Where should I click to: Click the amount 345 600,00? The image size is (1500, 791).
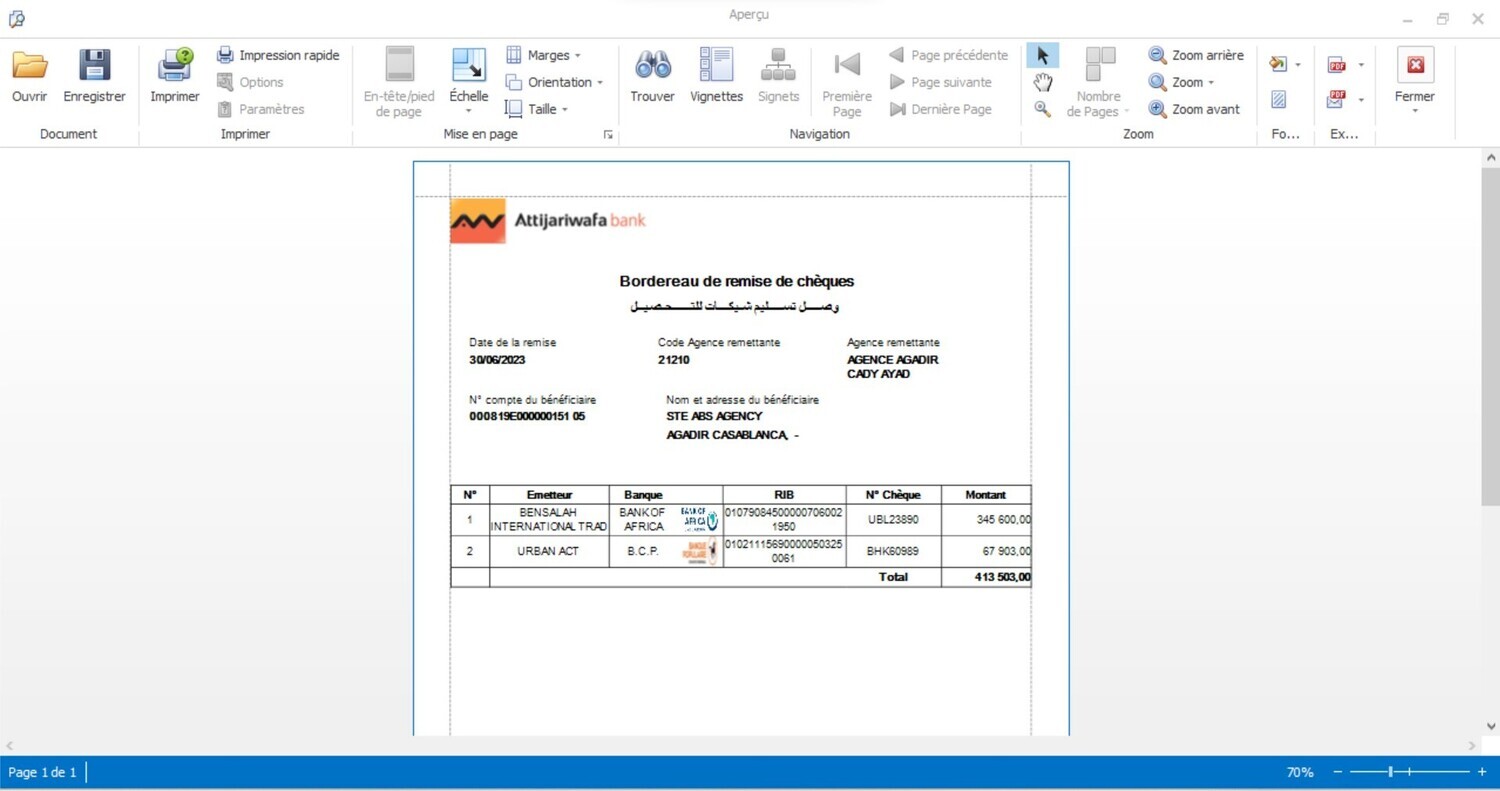click(1004, 520)
